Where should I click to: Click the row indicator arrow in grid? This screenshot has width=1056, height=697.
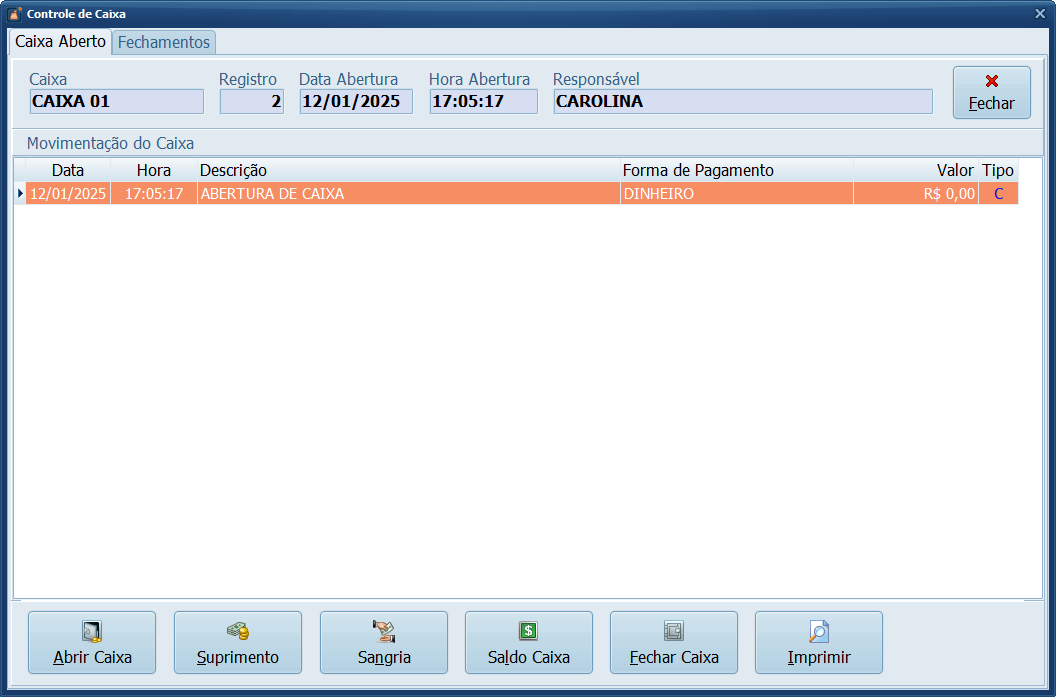[20, 193]
